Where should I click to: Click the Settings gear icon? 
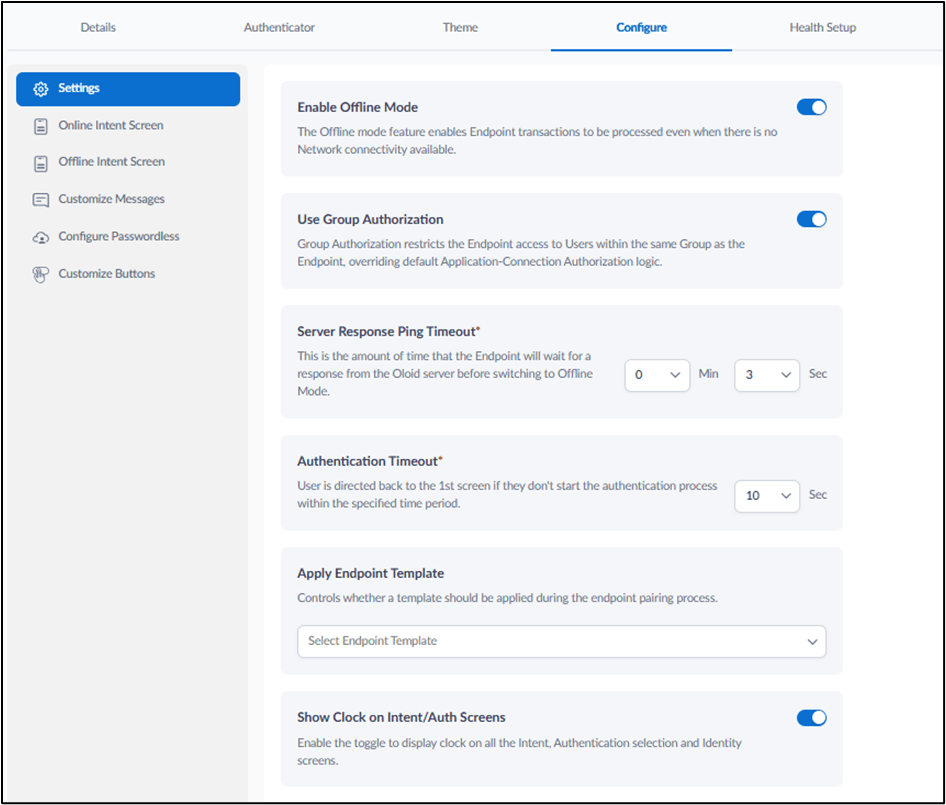coord(40,89)
